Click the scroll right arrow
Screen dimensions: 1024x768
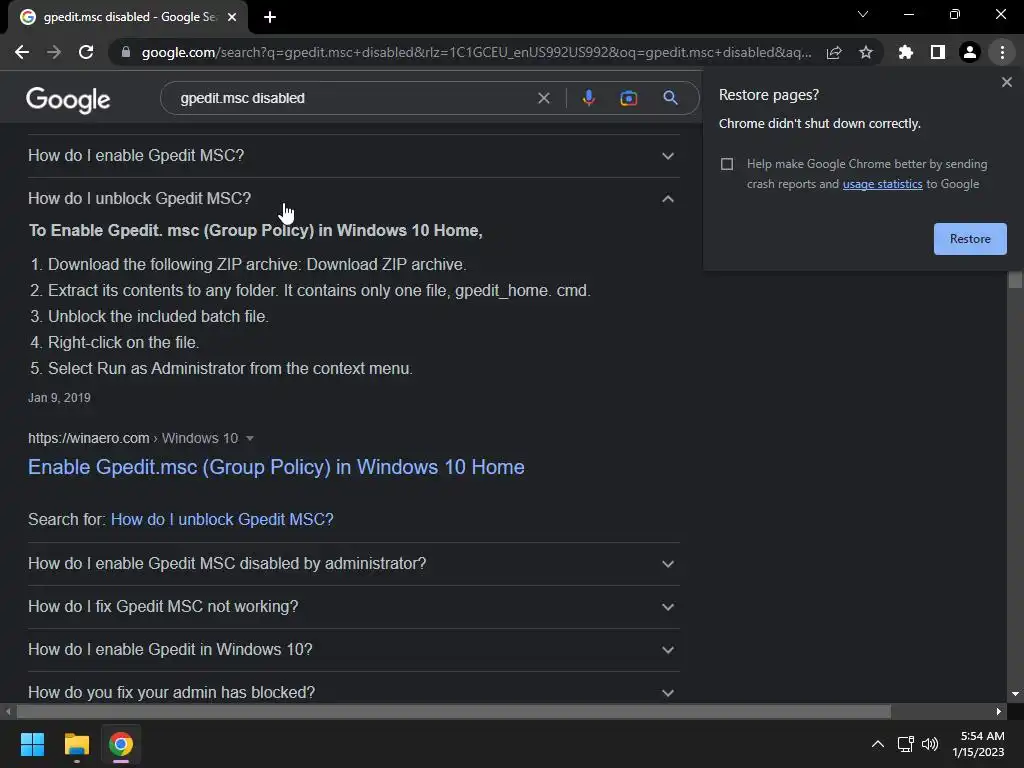[999, 712]
